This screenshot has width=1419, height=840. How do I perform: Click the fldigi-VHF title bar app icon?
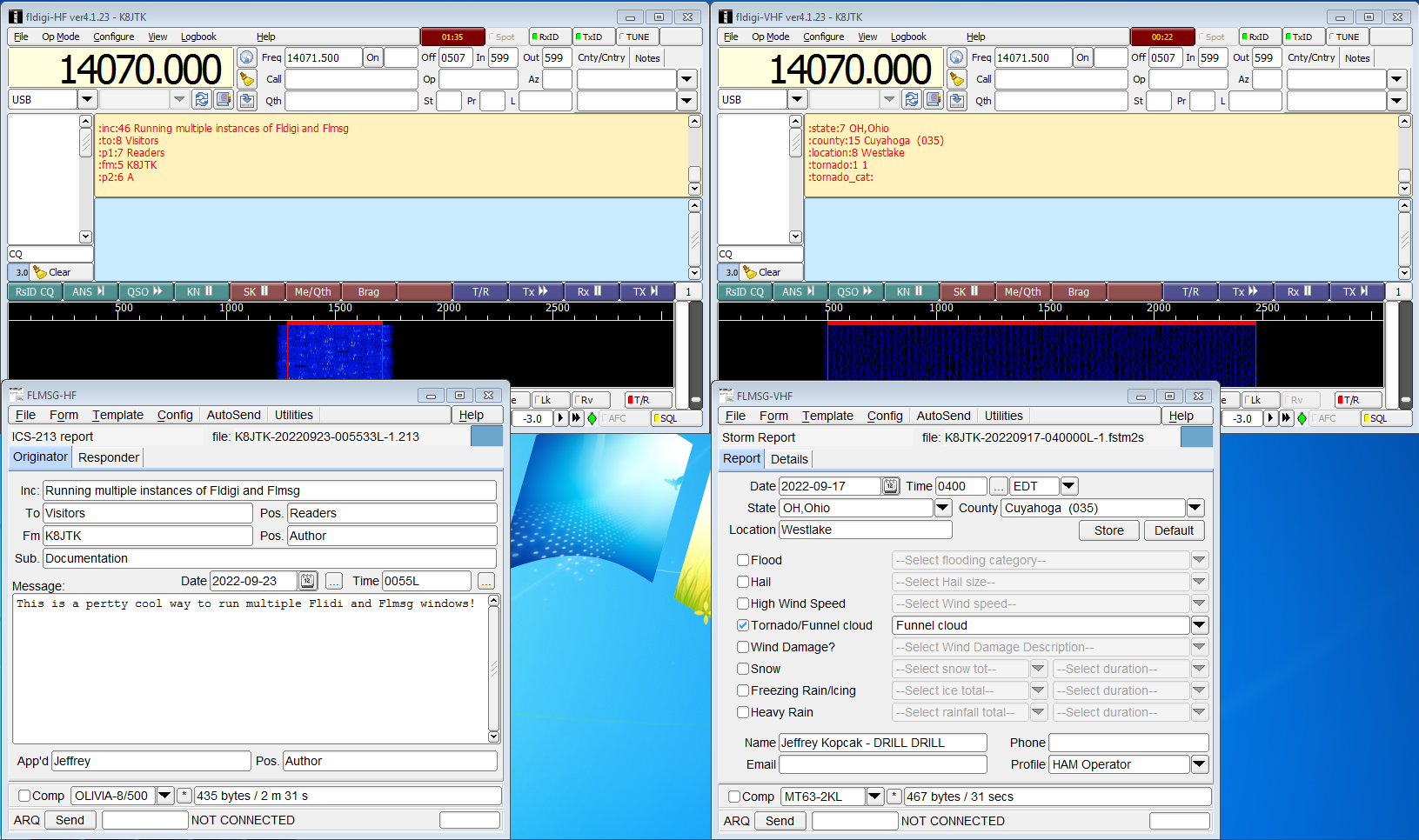(726, 17)
